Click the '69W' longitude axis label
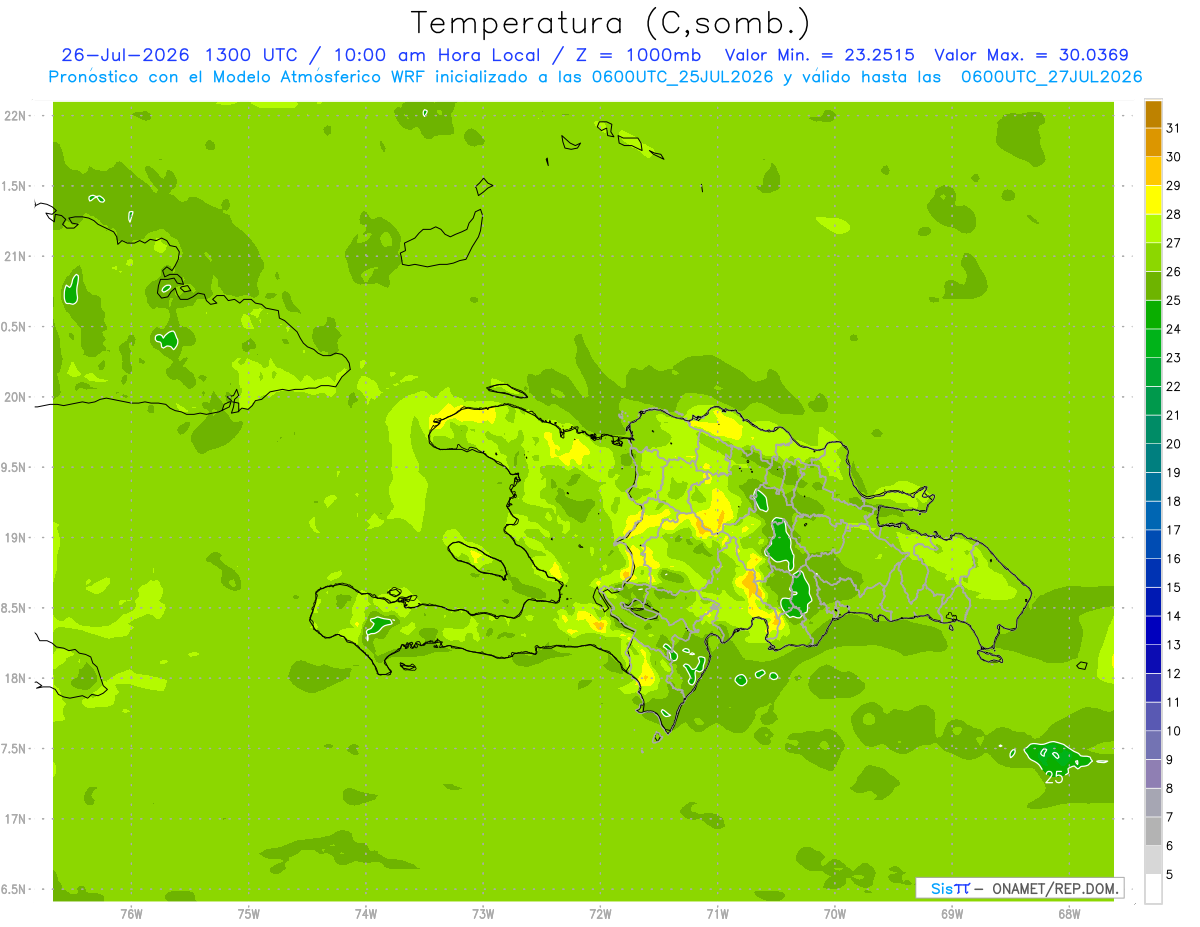The image size is (1200, 927). (951, 915)
